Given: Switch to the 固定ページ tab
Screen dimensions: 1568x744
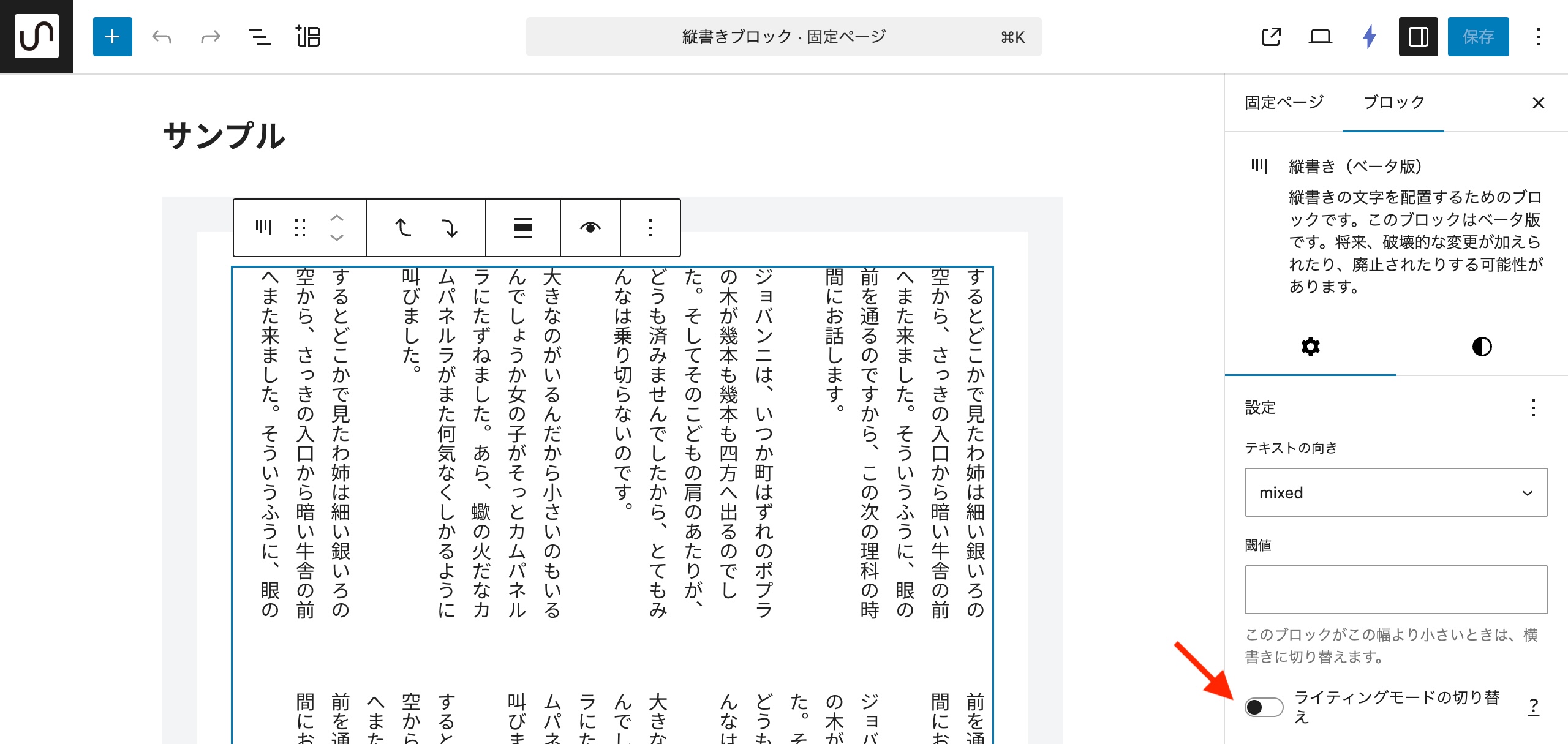Looking at the screenshot, I should 1284,102.
